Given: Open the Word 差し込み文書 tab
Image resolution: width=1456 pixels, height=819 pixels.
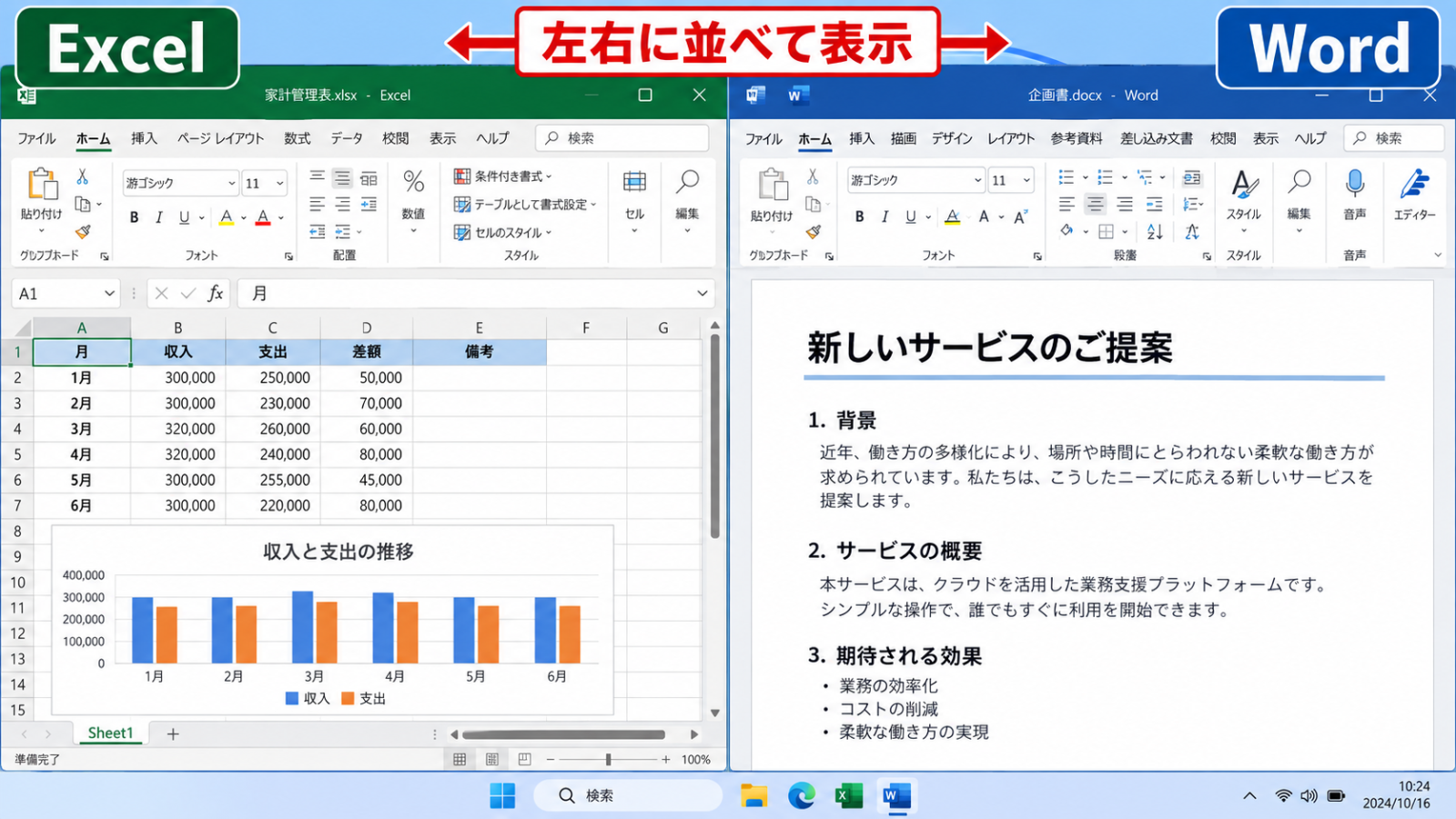Looking at the screenshot, I should pyautogui.click(x=1156, y=138).
